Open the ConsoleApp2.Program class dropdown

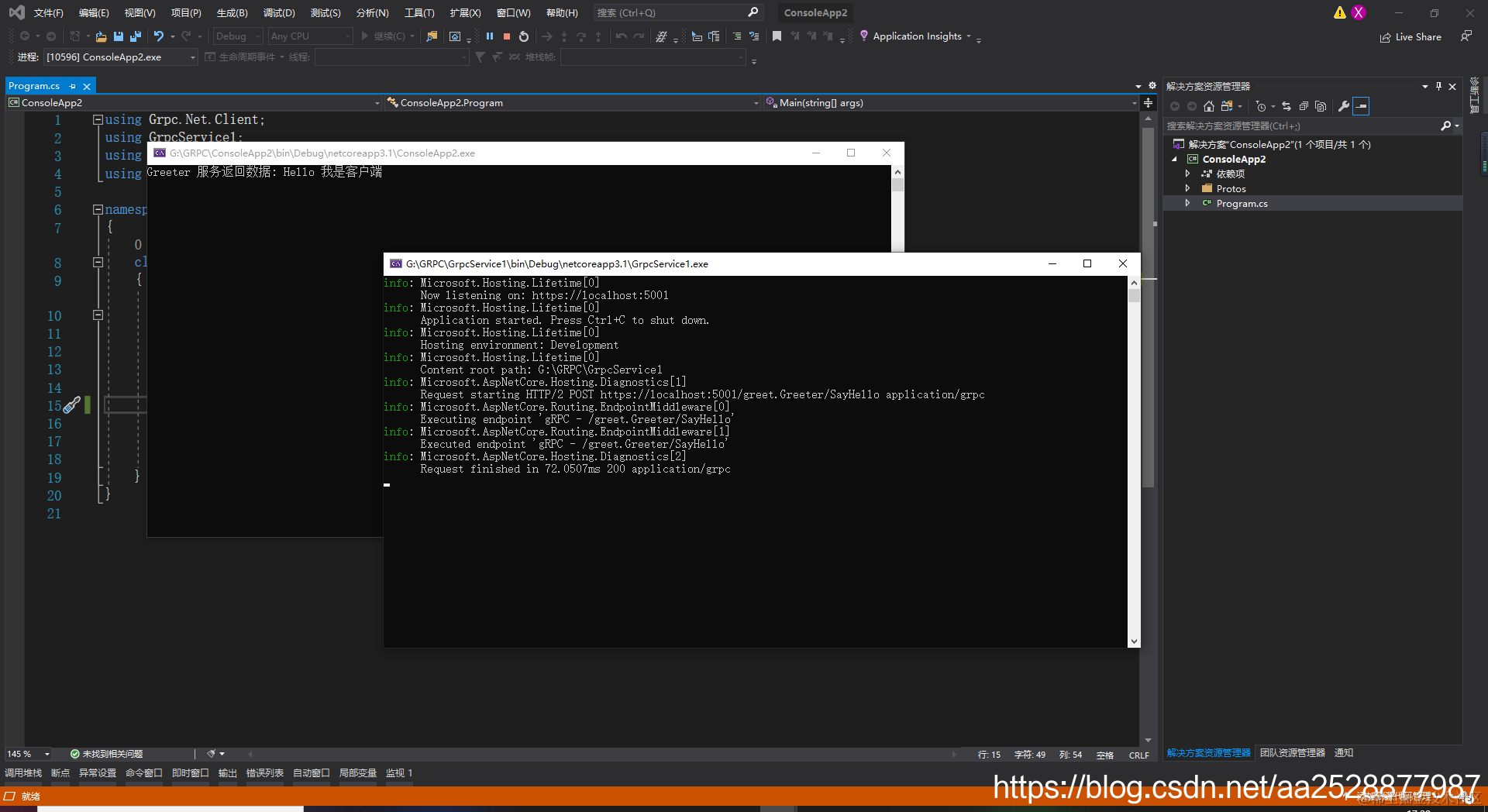click(x=572, y=102)
